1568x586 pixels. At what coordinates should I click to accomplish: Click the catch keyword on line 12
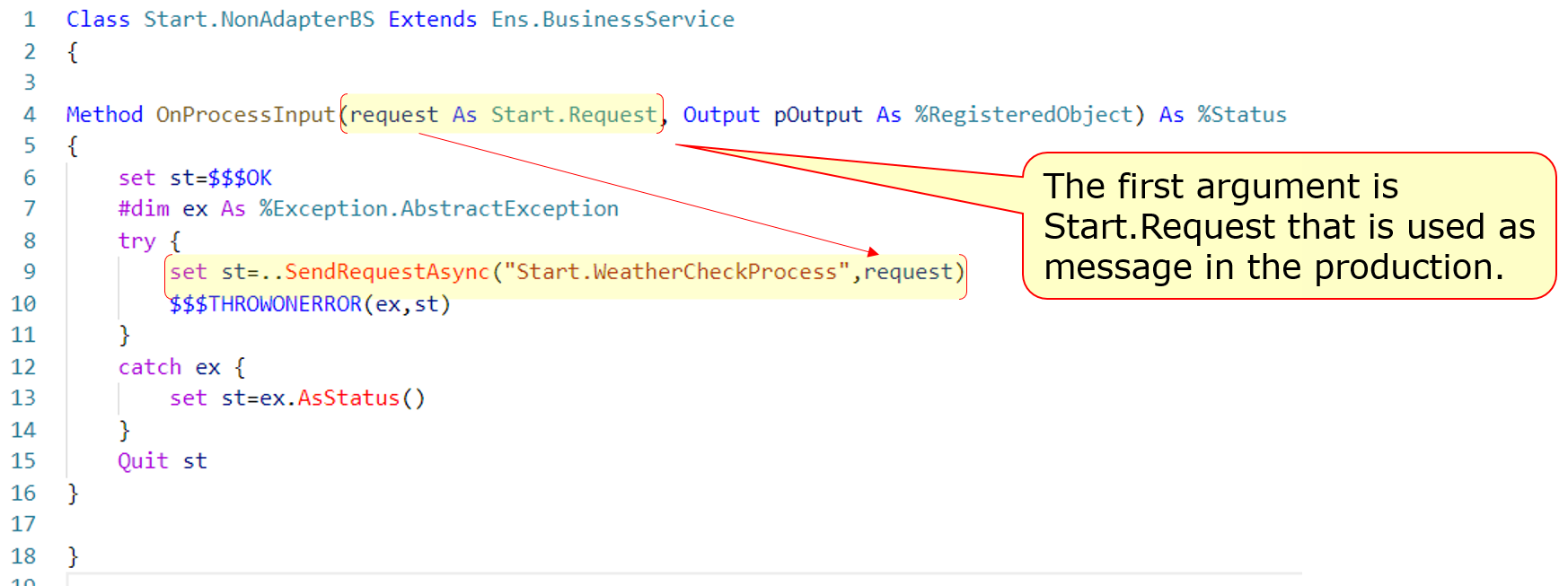click(149, 367)
